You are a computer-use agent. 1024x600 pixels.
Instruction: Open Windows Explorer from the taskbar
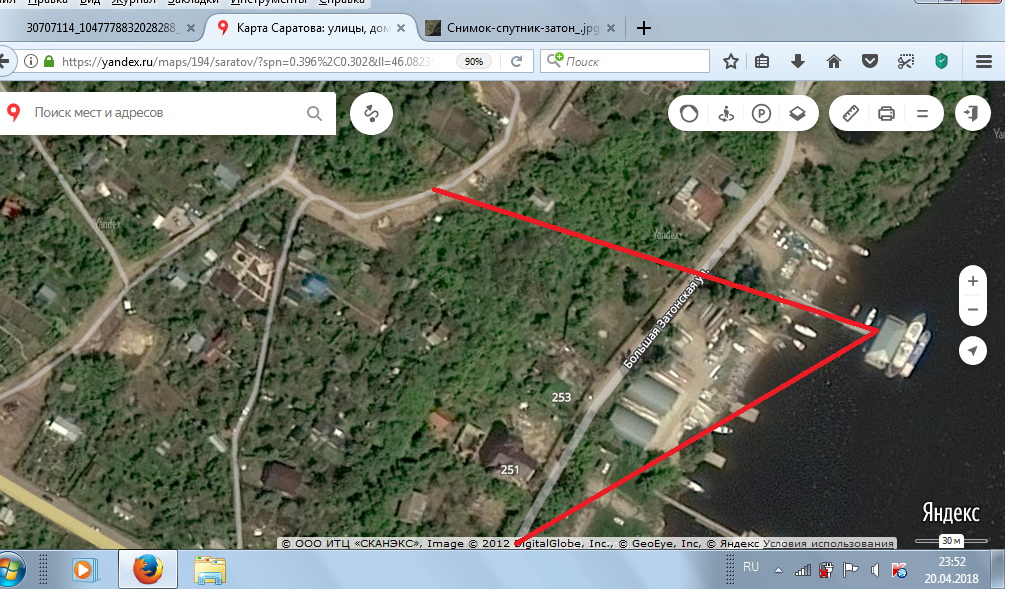209,571
